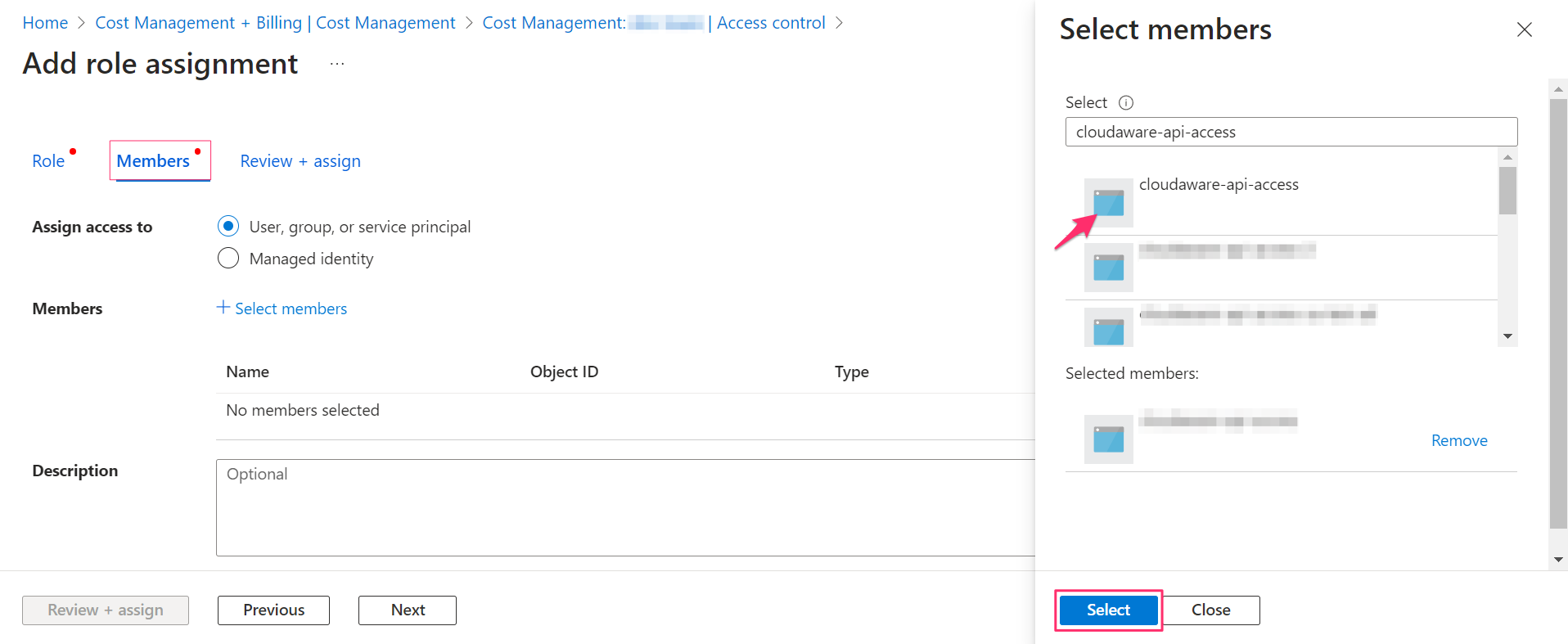Switch to the Role tab

48,161
